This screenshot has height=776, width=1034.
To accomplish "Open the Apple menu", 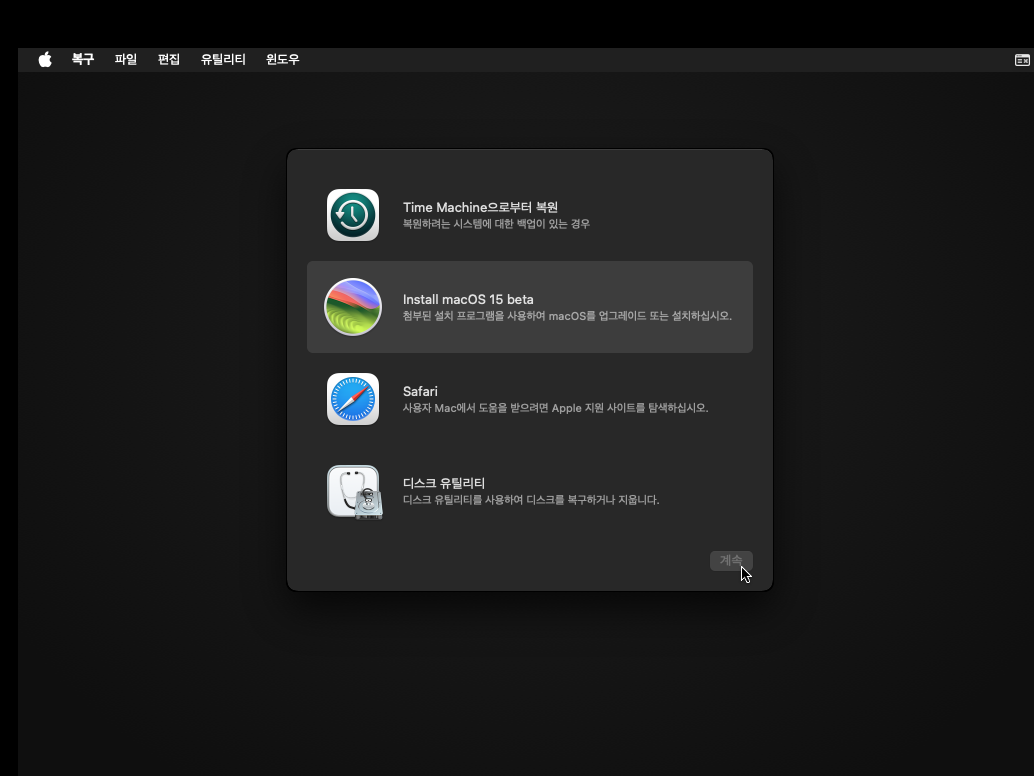I will tap(45, 60).
